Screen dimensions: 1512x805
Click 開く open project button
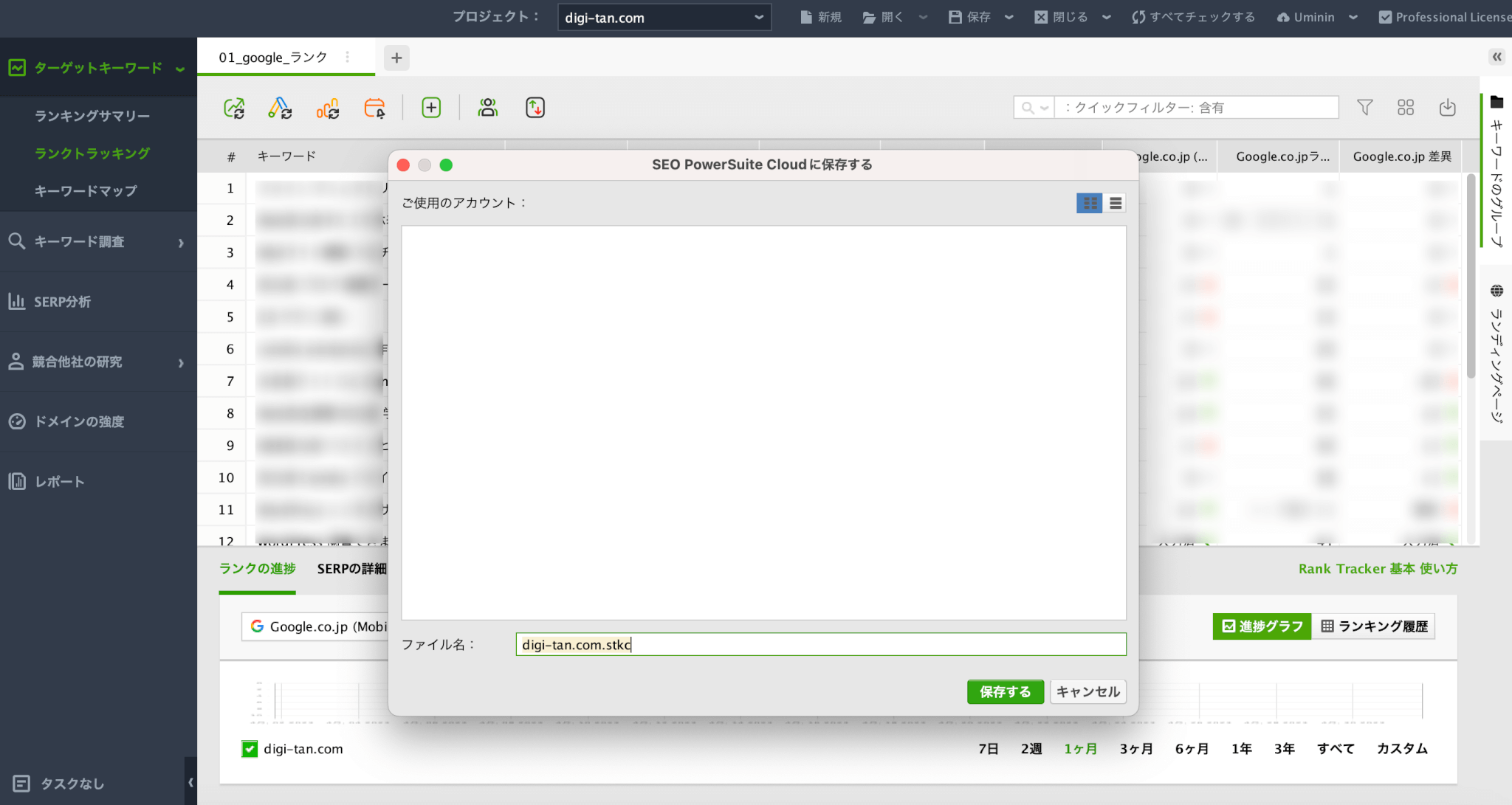pos(883,17)
